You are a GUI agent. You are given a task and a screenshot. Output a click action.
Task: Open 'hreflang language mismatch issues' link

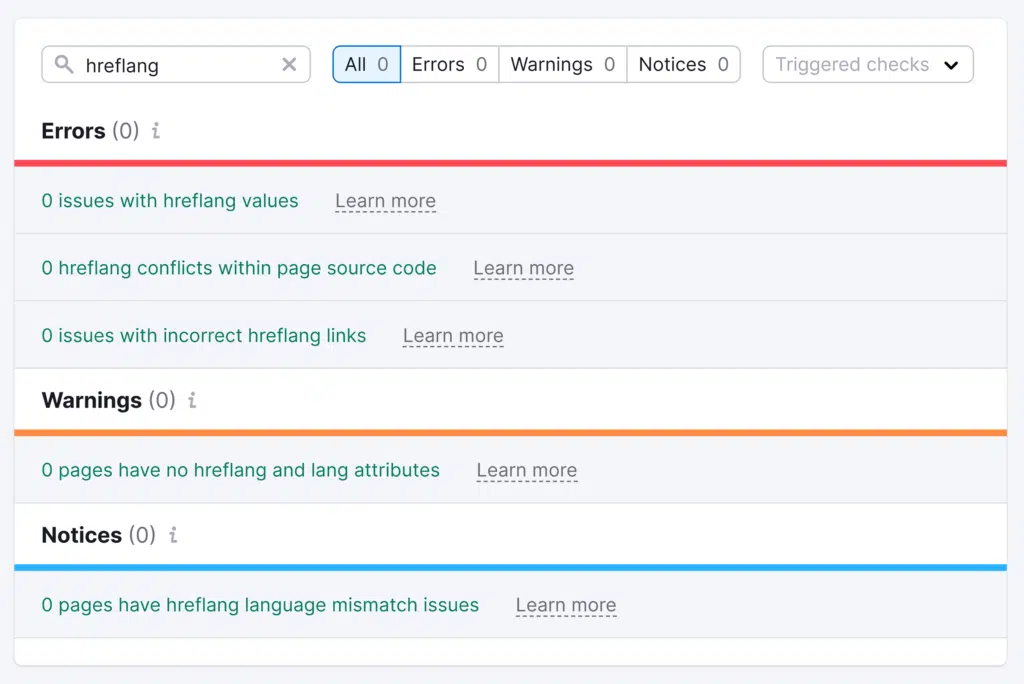pyautogui.click(x=260, y=605)
